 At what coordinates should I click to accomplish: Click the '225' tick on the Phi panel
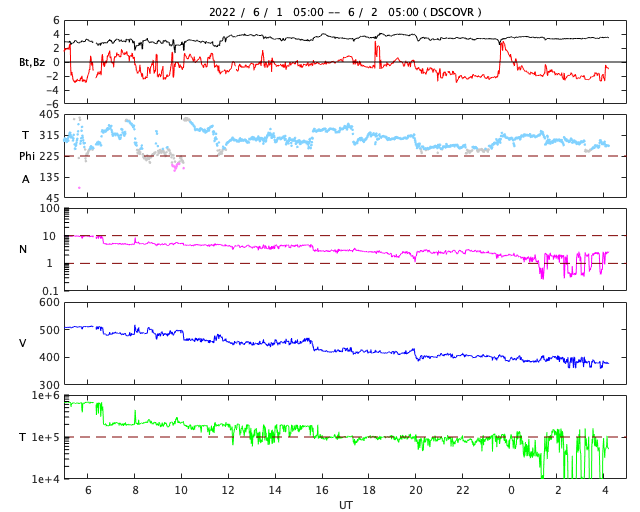[49, 156]
